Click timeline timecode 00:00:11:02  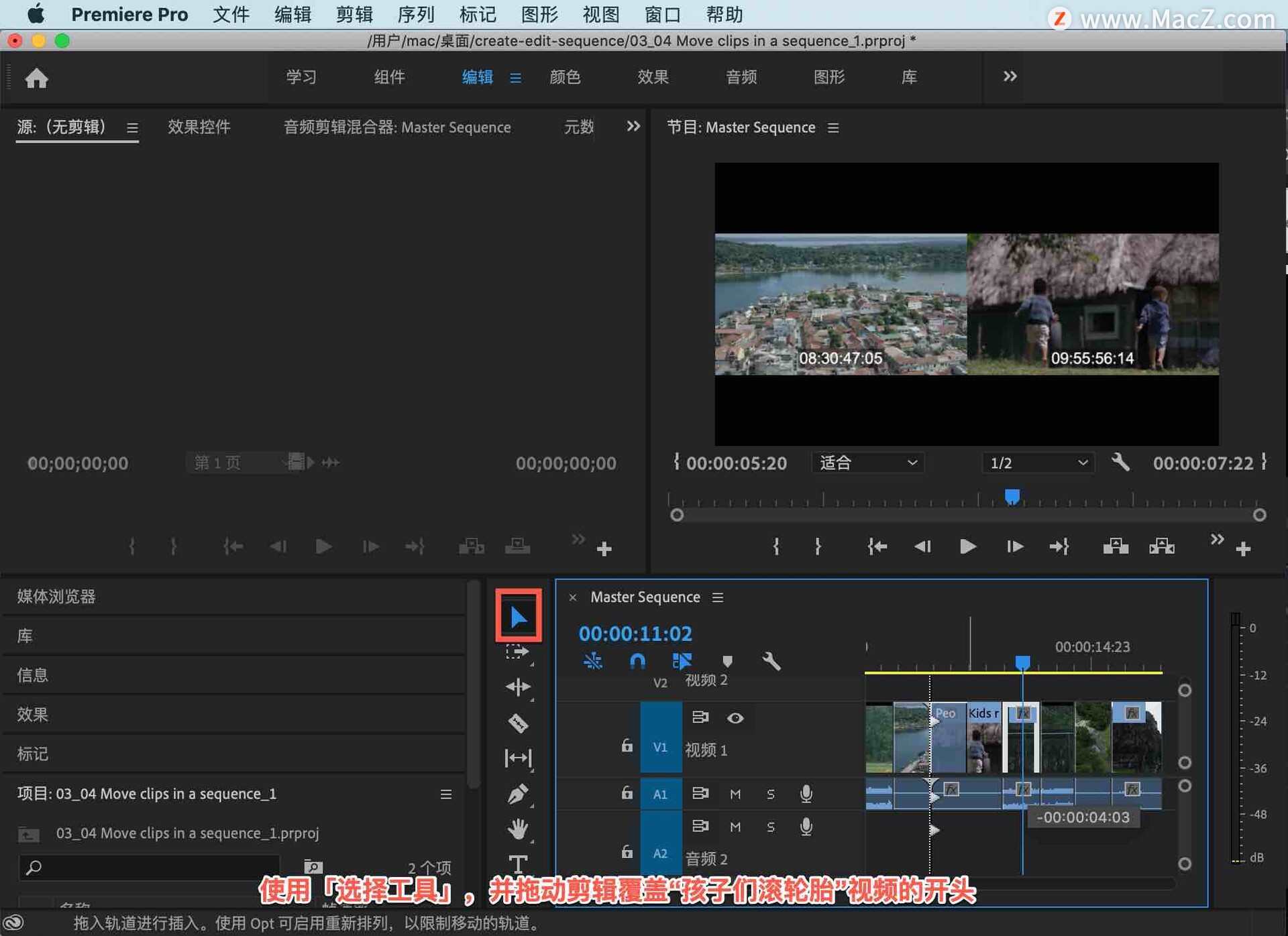coord(635,634)
